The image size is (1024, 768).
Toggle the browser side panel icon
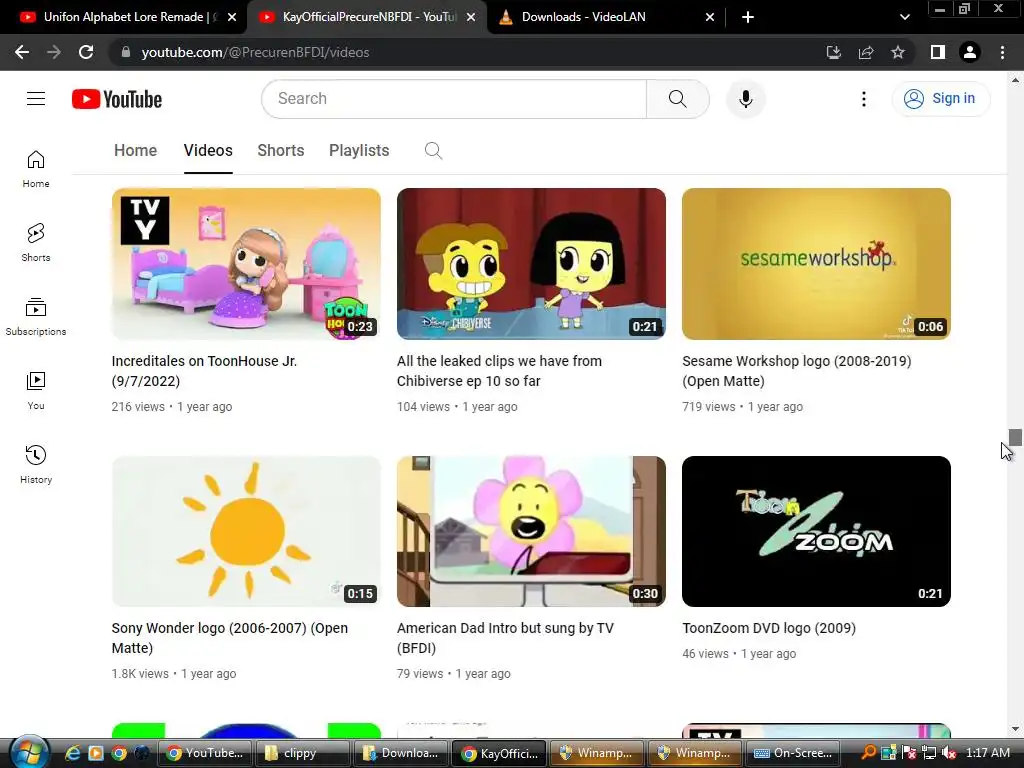[938, 52]
